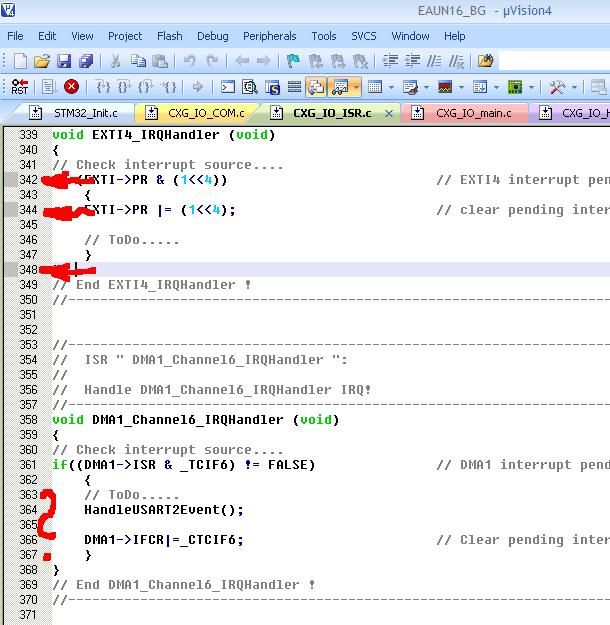Switch to the CXG_IO_main.c tab
The height and width of the screenshot is (625, 610).
pos(464,113)
